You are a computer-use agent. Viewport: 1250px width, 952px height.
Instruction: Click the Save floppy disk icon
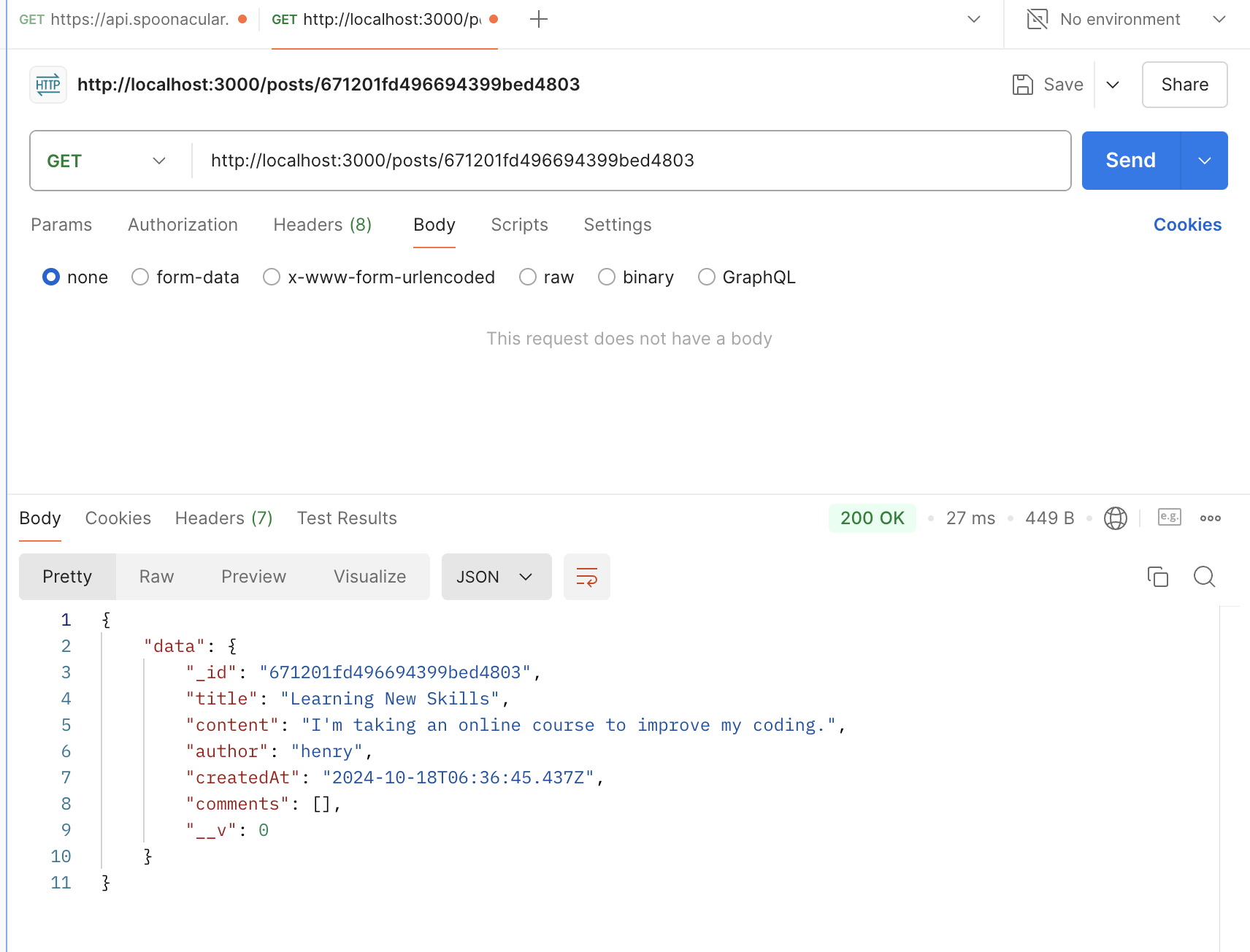[x=1022, y=85]
